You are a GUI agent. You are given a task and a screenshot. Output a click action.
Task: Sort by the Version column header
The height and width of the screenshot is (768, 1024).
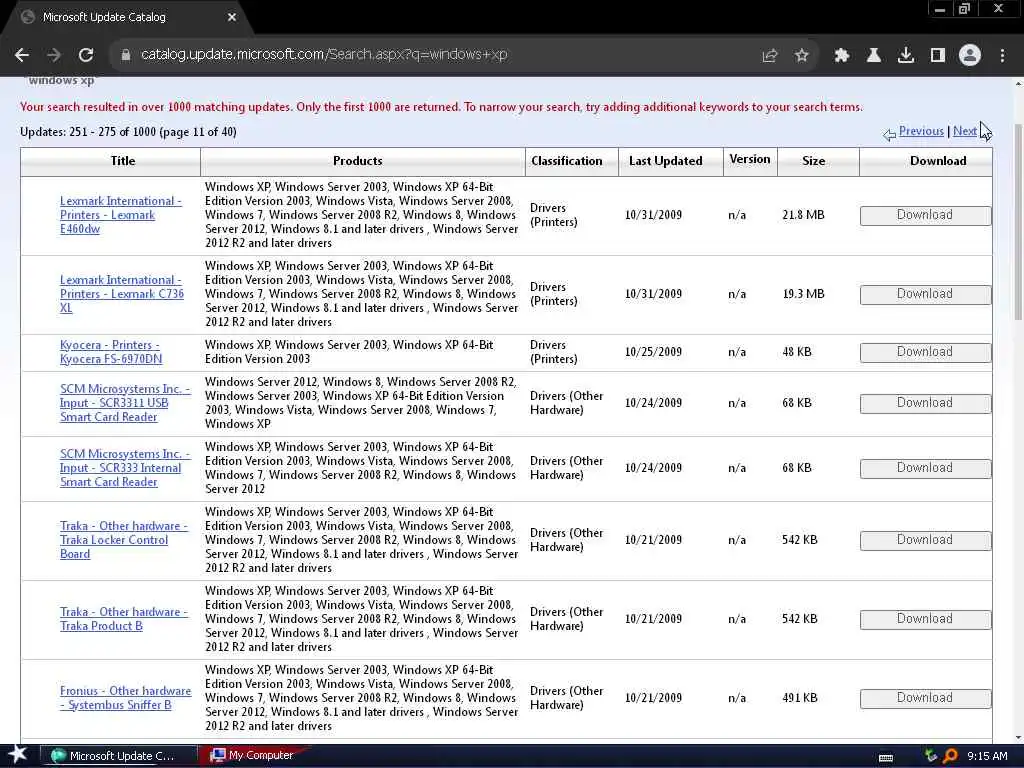pos(750,160)
